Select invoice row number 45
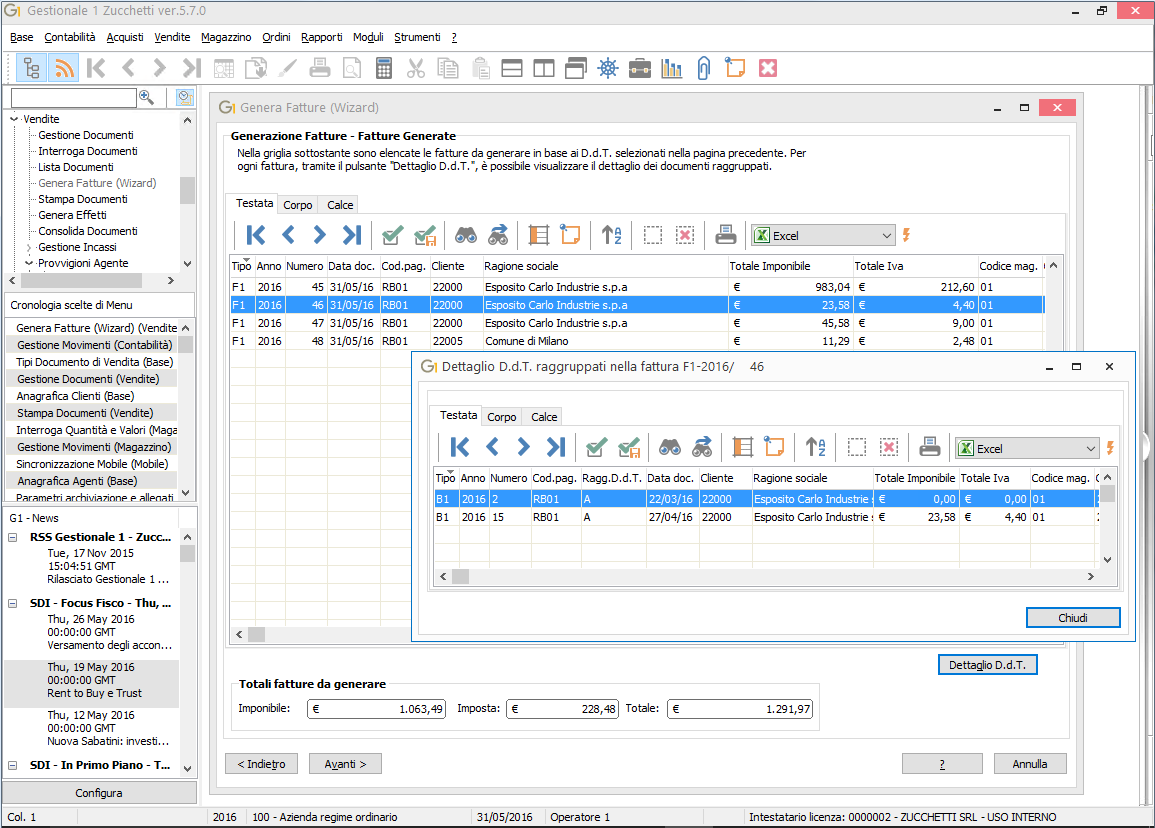Screen dimensions: 1155x828 tap(637, 287)
